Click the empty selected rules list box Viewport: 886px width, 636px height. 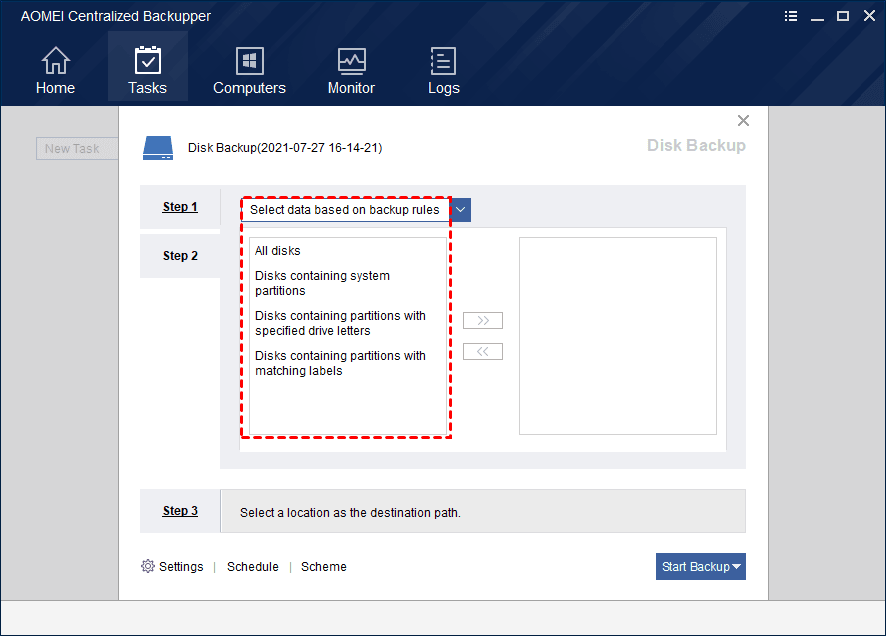(618, 336)
